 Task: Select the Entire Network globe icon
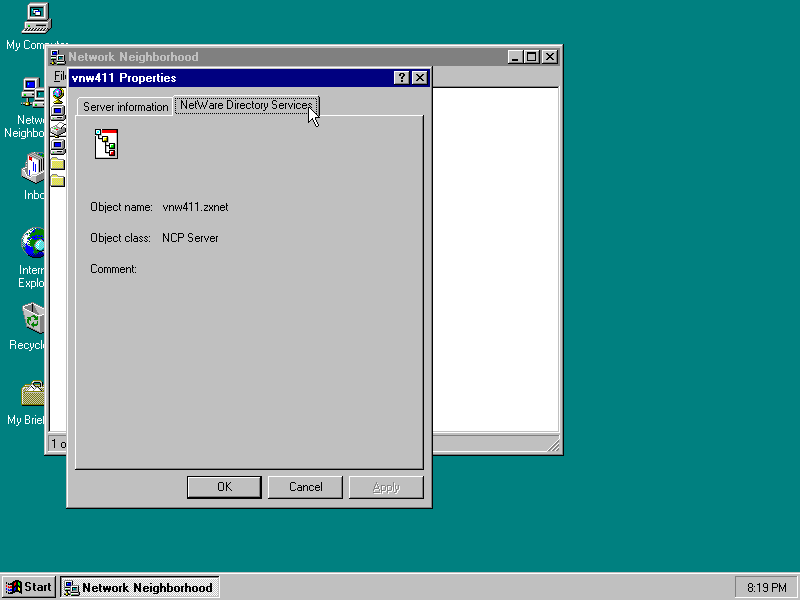[58, 94]
